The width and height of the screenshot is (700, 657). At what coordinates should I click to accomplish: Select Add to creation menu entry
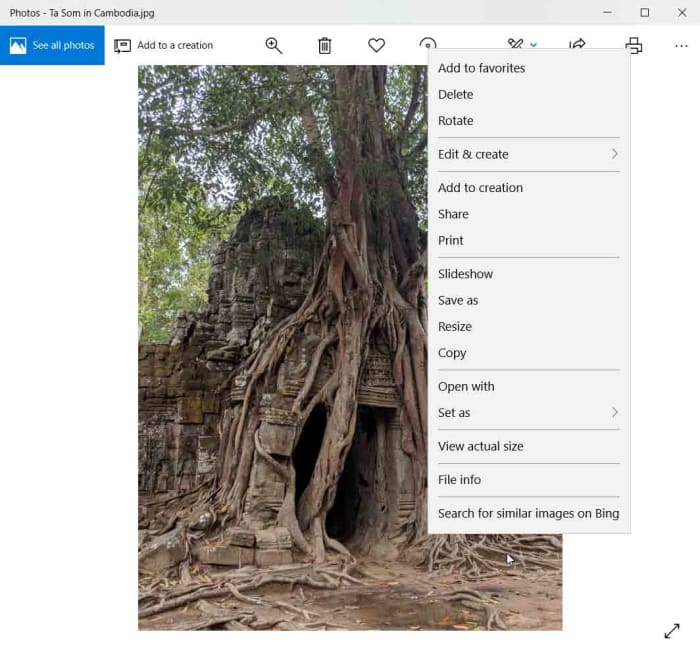tap(529, 188)
